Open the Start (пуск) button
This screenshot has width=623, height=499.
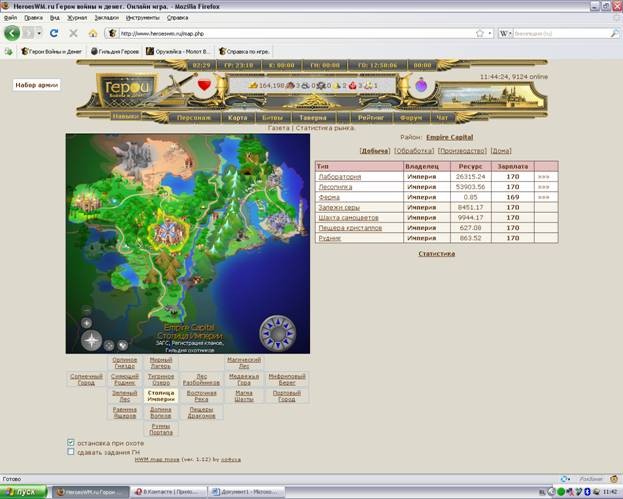click(23, 492)
